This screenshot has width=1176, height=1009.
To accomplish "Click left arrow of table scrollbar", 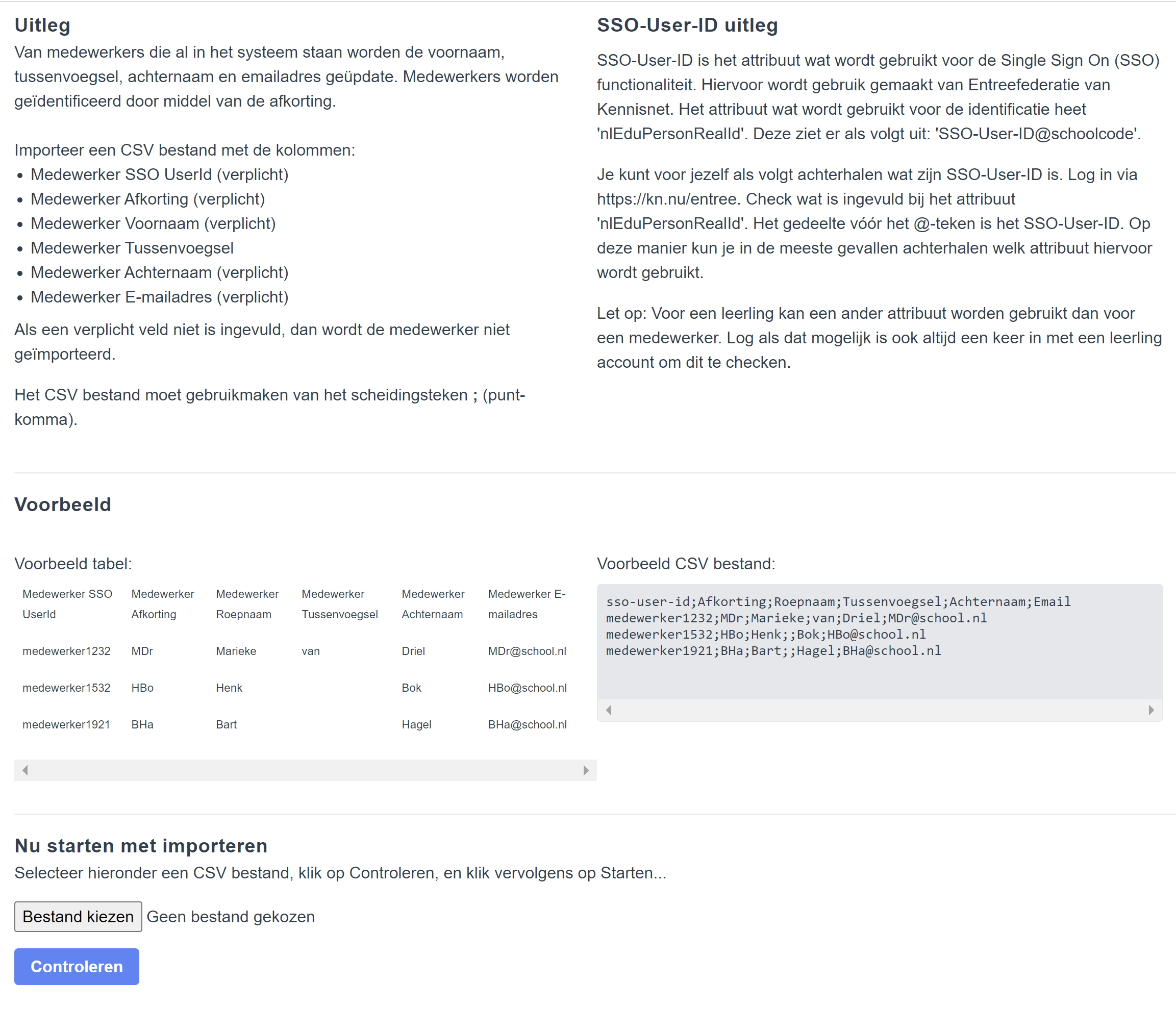I will (25, 770).
